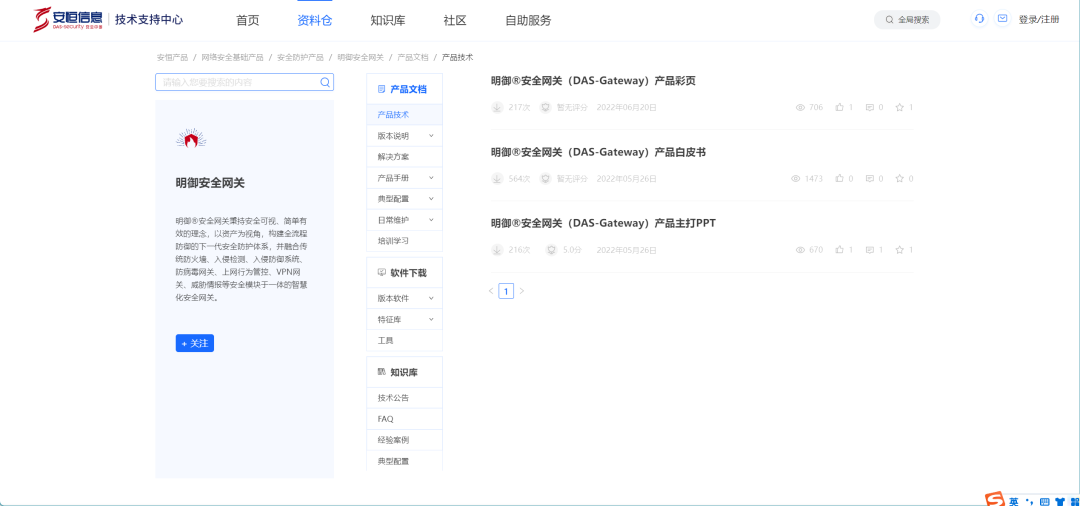
Task: Open comments on 产品彩页
Action: tap(869, 107)
